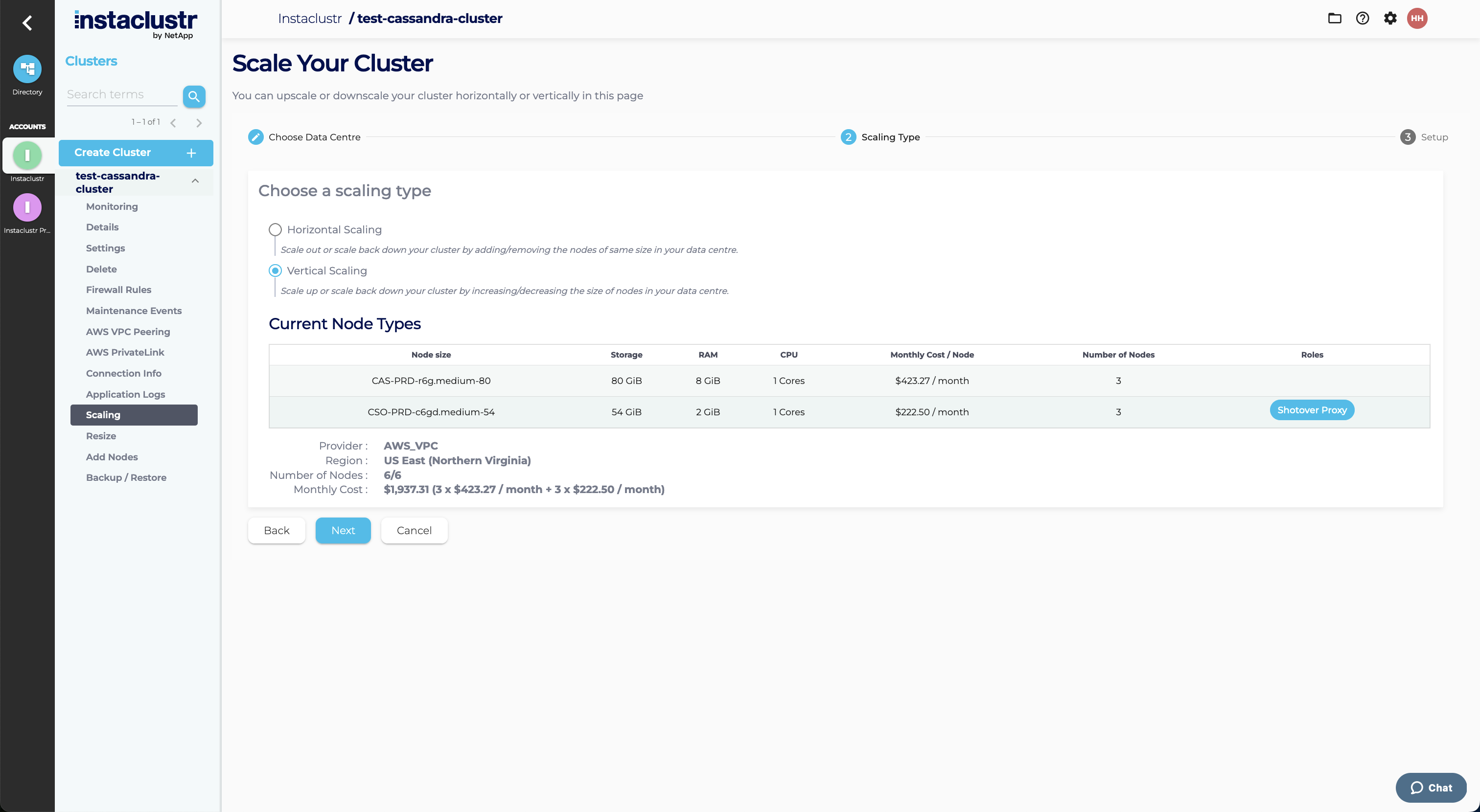Open the settings gear icon
1480x812 pixels.
pyautogui.click(x=1390, y=19)
